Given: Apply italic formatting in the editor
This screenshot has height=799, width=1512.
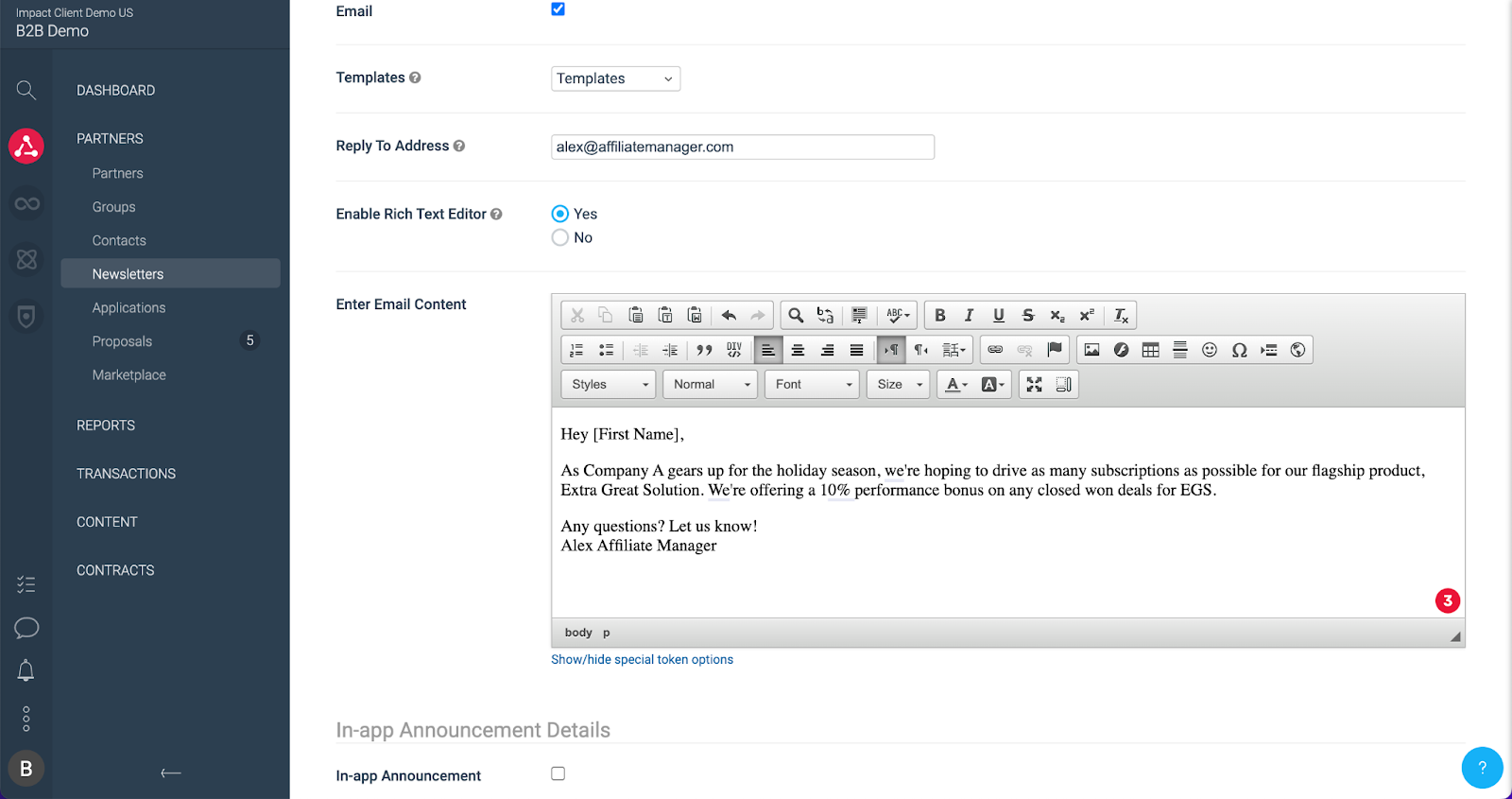Looking at the screenshot, I should 969,316.
